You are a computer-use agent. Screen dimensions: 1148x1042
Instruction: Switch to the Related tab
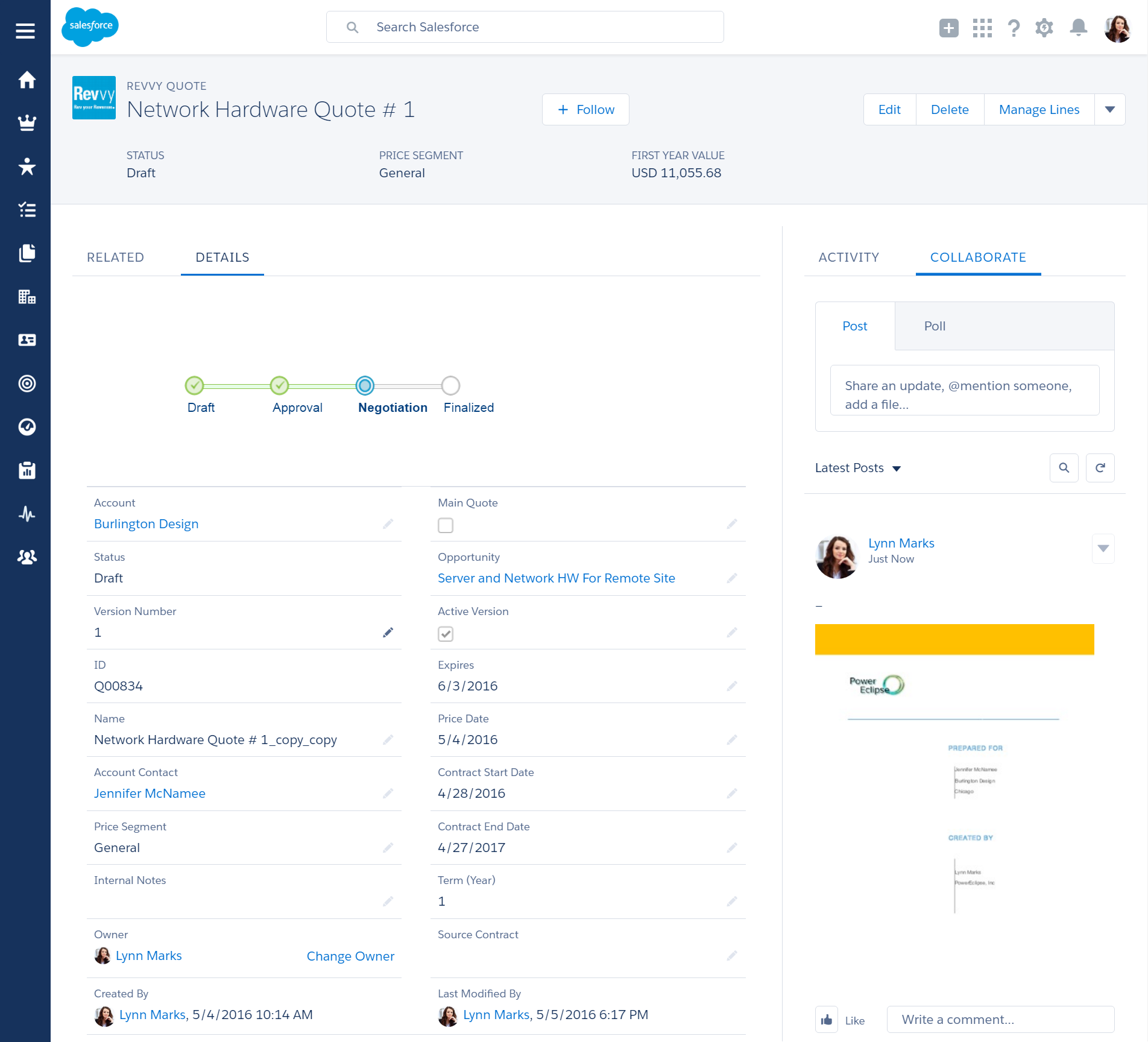pyautogui.click(x=115, y=257)
